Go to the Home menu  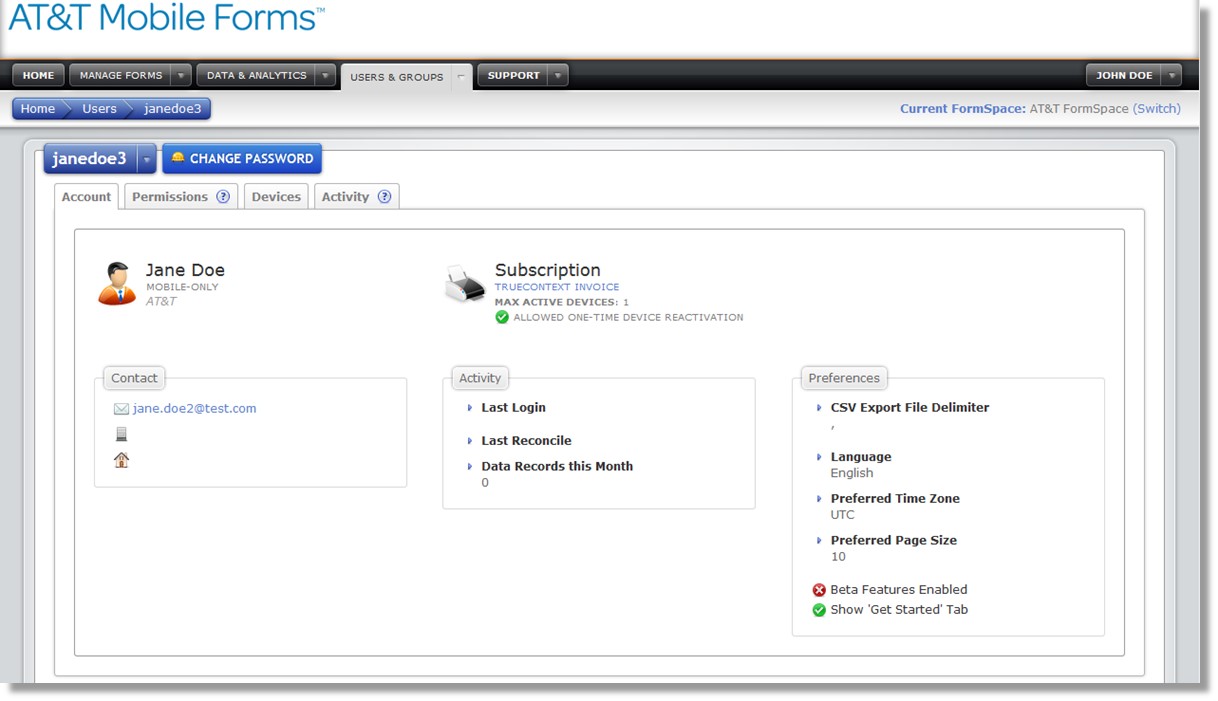point(39,75)
